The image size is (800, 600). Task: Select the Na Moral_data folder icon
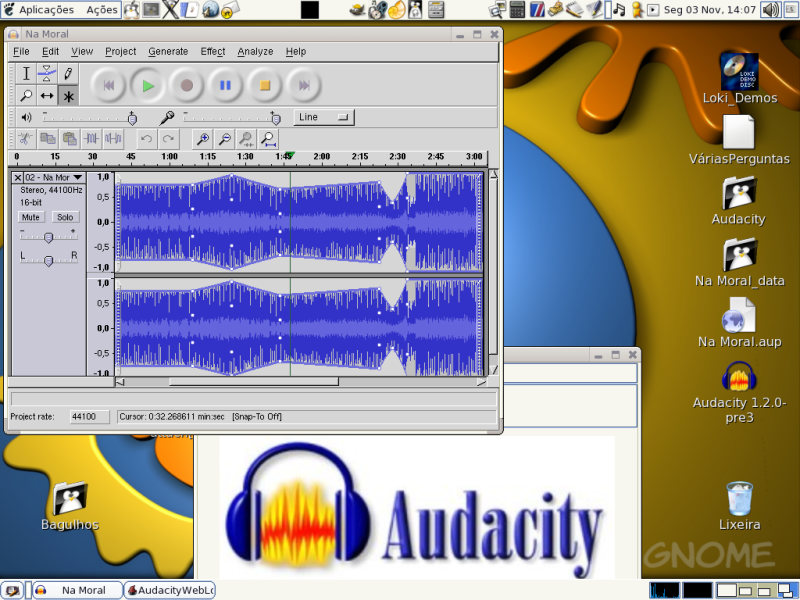tap(740, 262)
